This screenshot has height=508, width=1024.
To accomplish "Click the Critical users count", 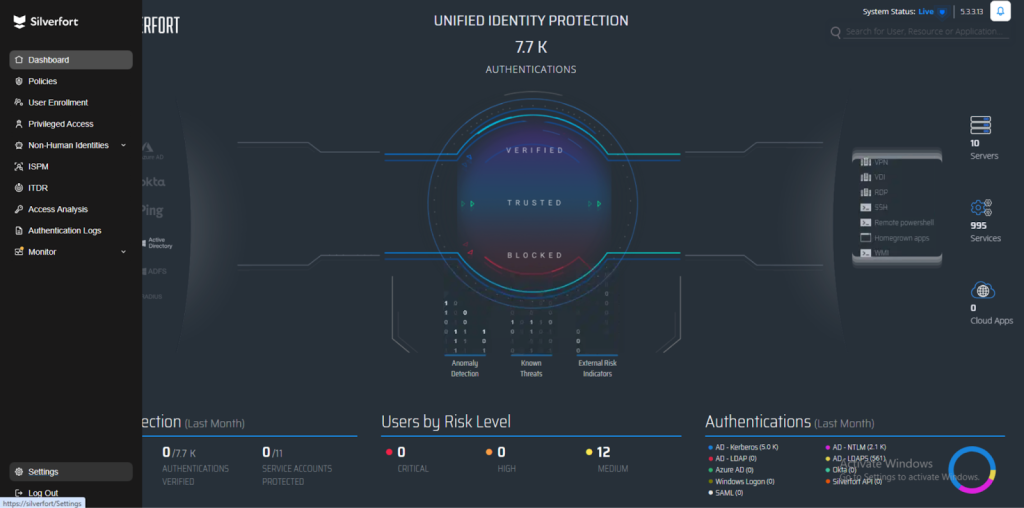I will click(x=401, y=452).
